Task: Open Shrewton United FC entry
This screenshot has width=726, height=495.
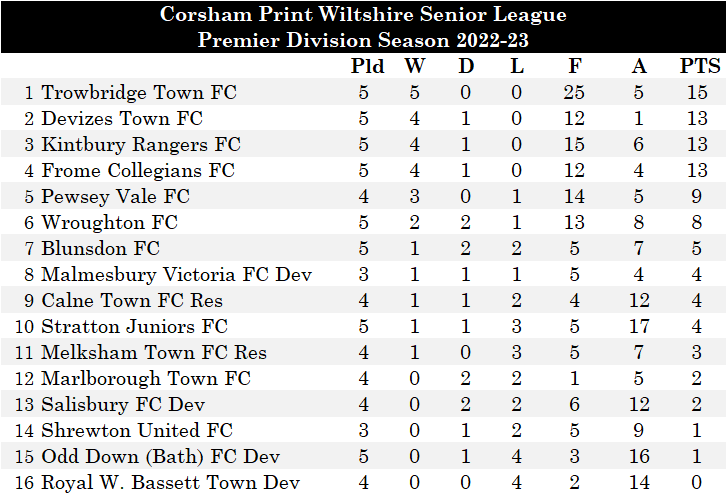Action: 137,431
